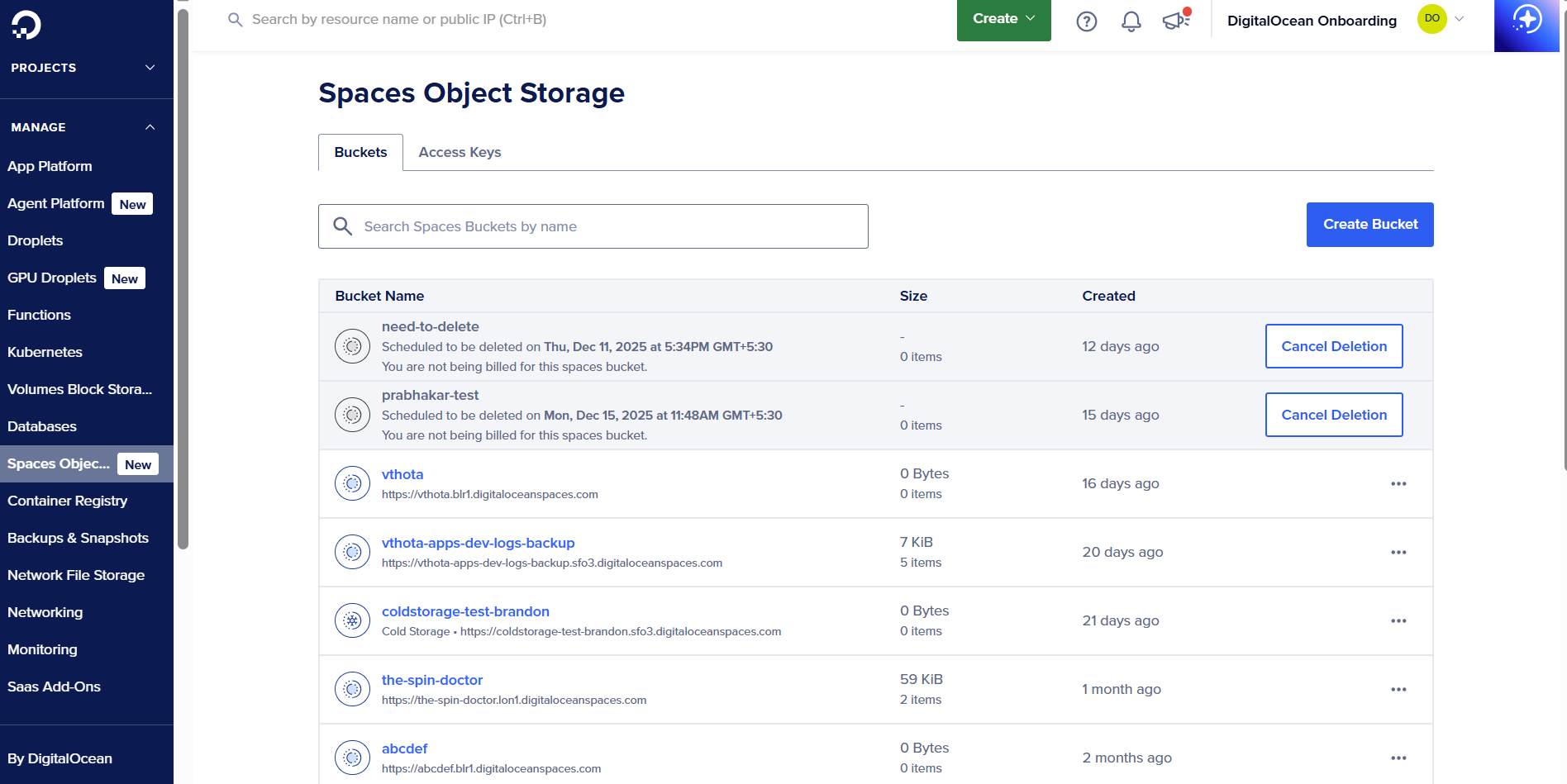Click the DO account avatar

coord(1431,18)
